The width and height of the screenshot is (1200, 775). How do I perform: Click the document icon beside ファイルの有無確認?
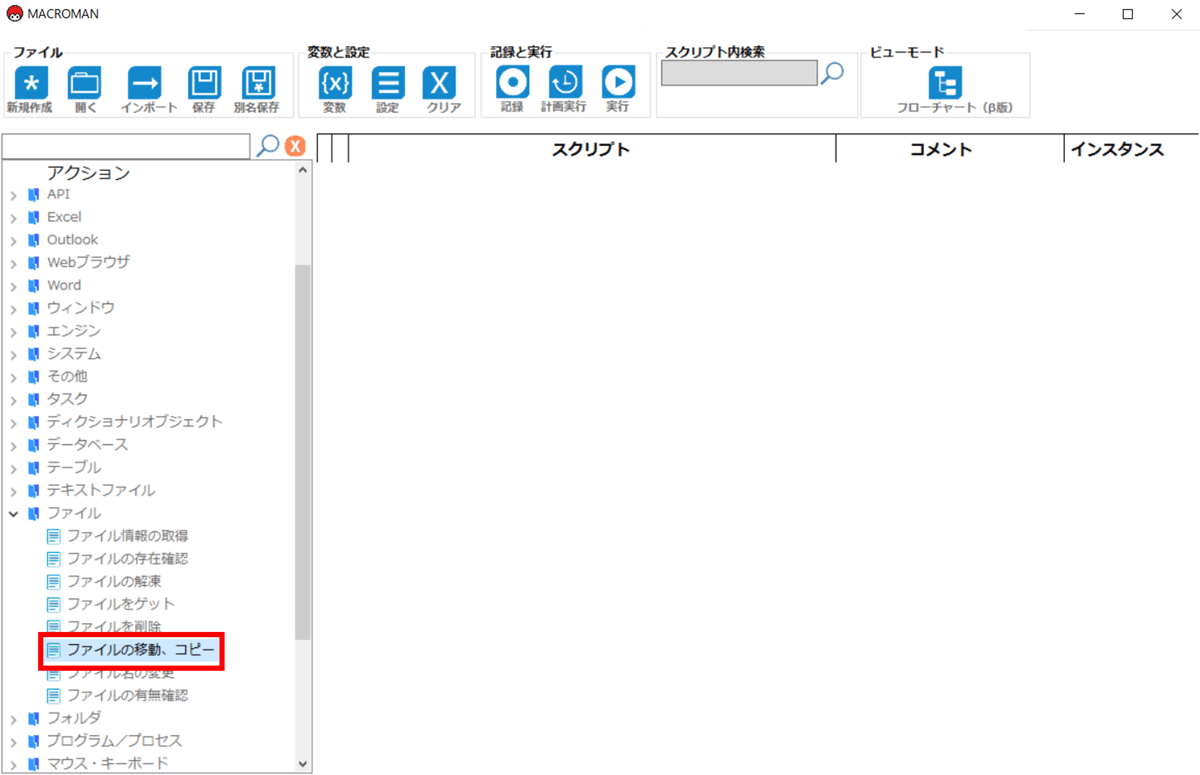54,695
